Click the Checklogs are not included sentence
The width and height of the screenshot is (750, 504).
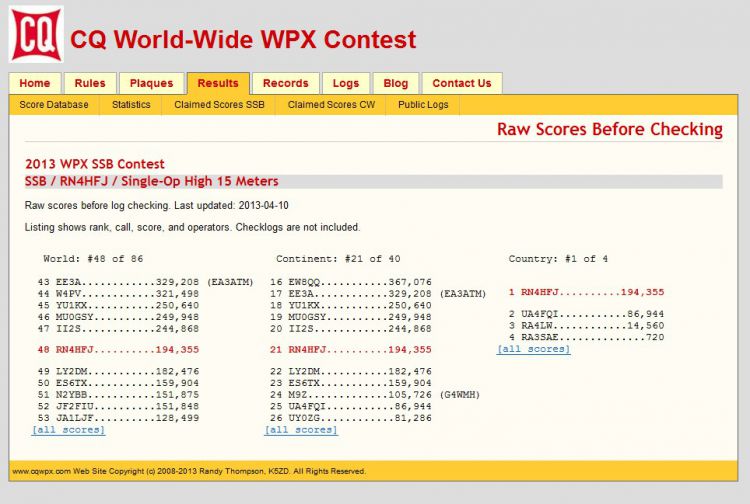pos(298,227)
